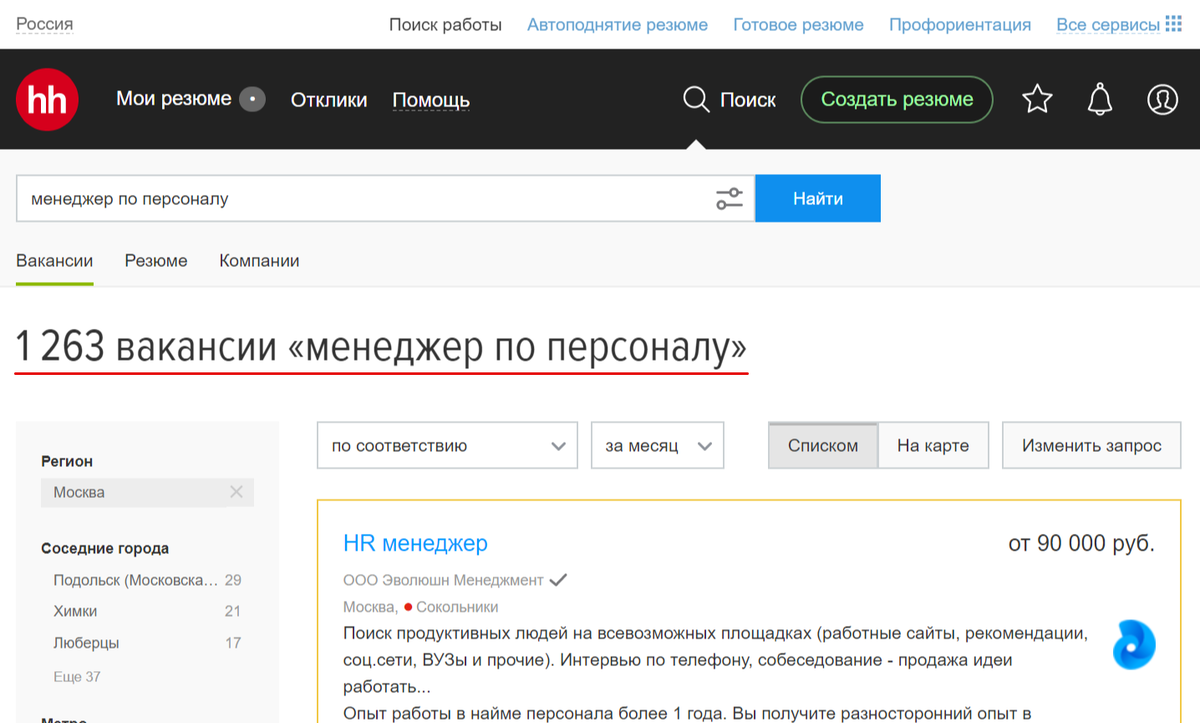Remove the Москва region filter

pos(236,492)
